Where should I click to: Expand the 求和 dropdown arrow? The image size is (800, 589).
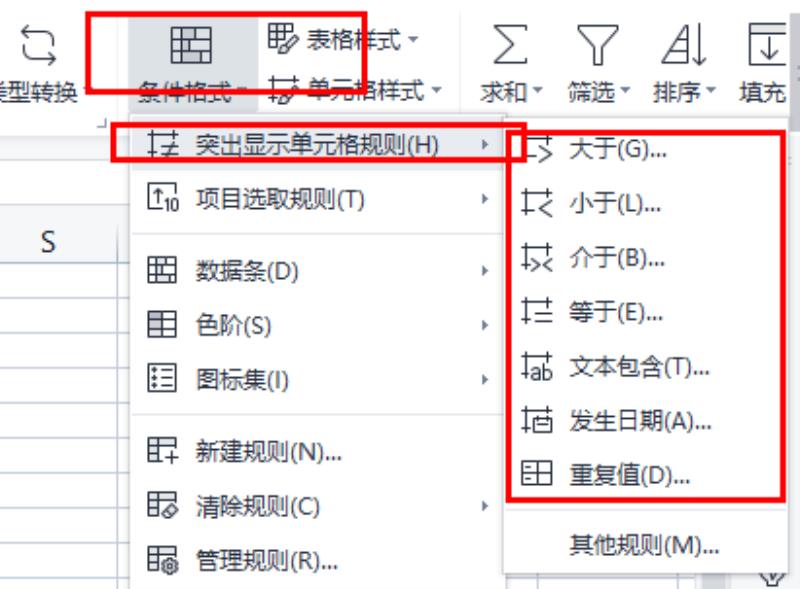pos(537,91)
